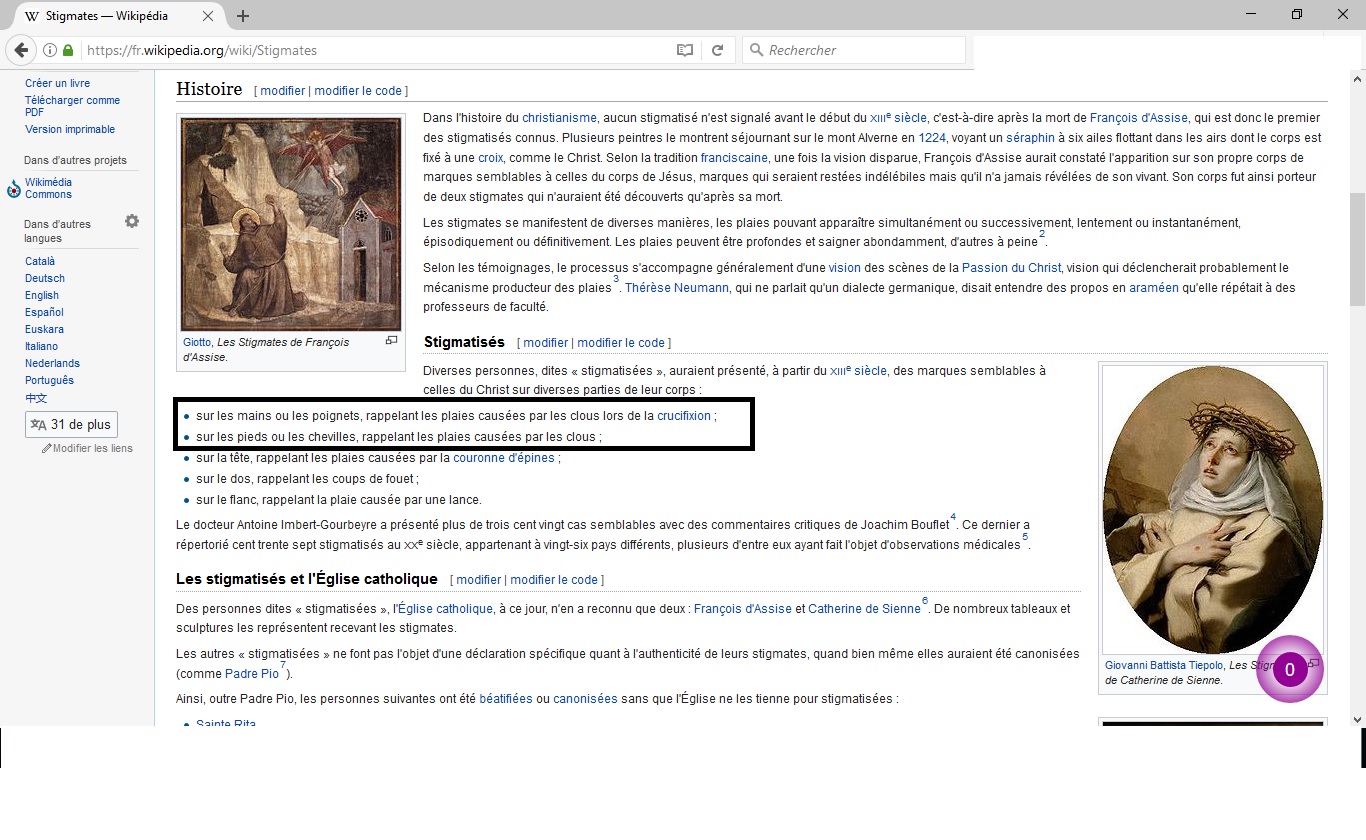Open the Padre Pio link
The image size is (1366, 840).
[x=252, y=674]
